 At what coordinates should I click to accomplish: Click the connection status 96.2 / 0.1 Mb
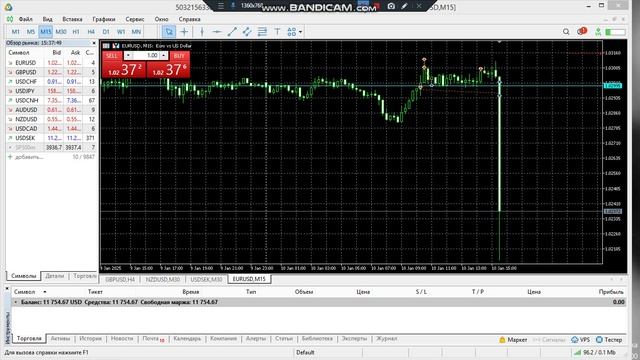594,352
